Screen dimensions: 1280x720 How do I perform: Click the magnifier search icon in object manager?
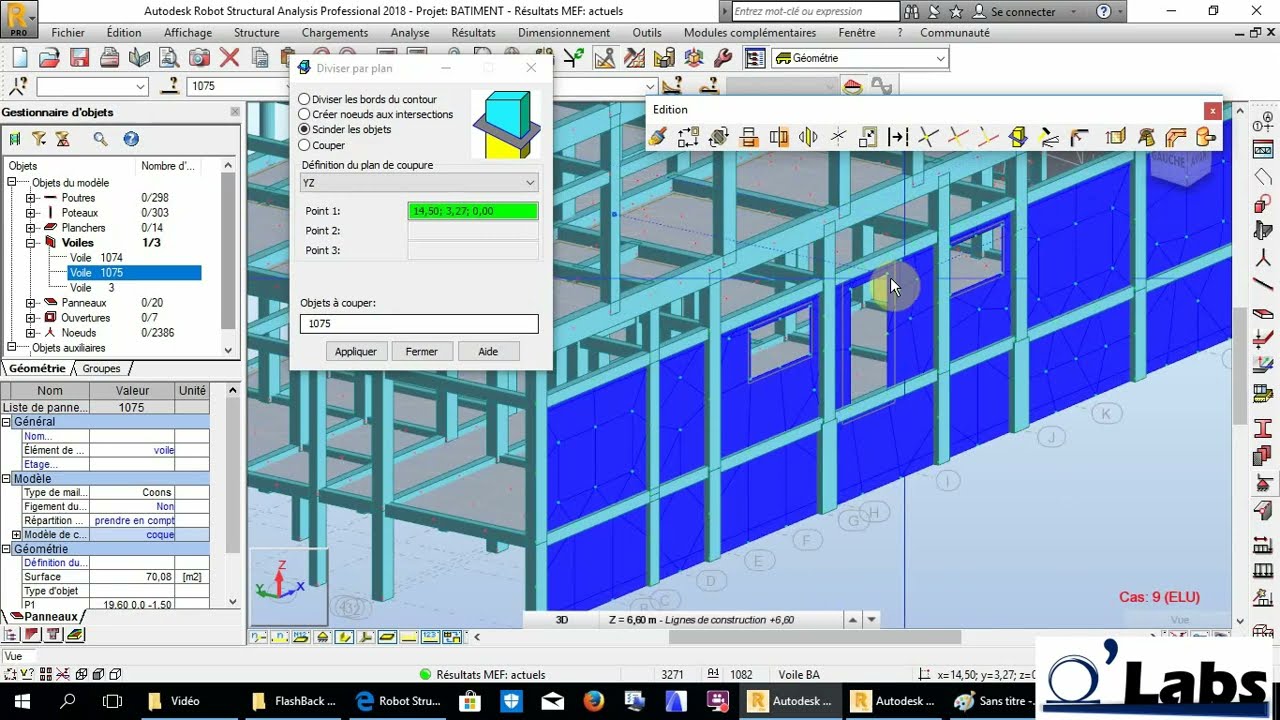click(x=100, y=139)
